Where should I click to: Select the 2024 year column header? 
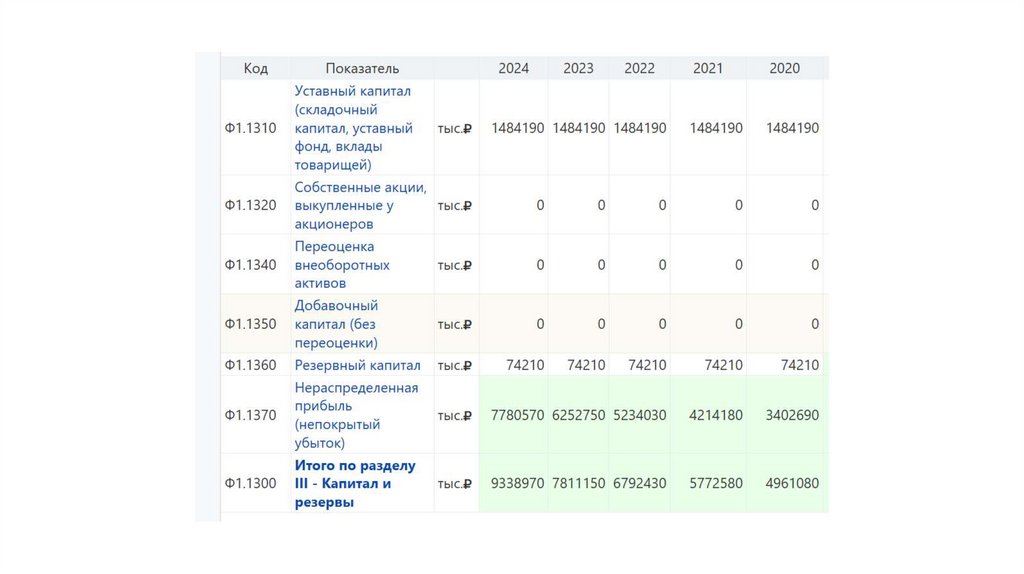(x=514, y=68)
